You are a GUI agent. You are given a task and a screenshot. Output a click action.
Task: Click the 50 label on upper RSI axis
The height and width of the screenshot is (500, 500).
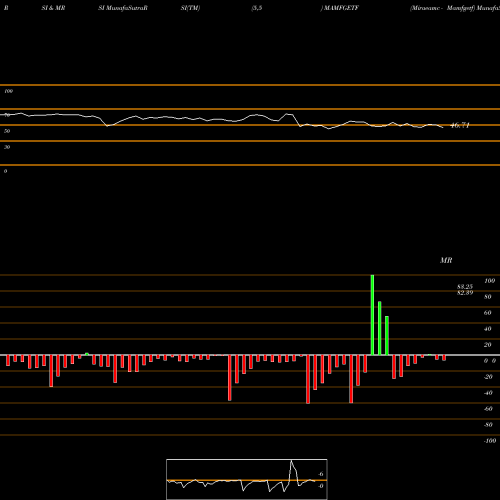[7, 131]
